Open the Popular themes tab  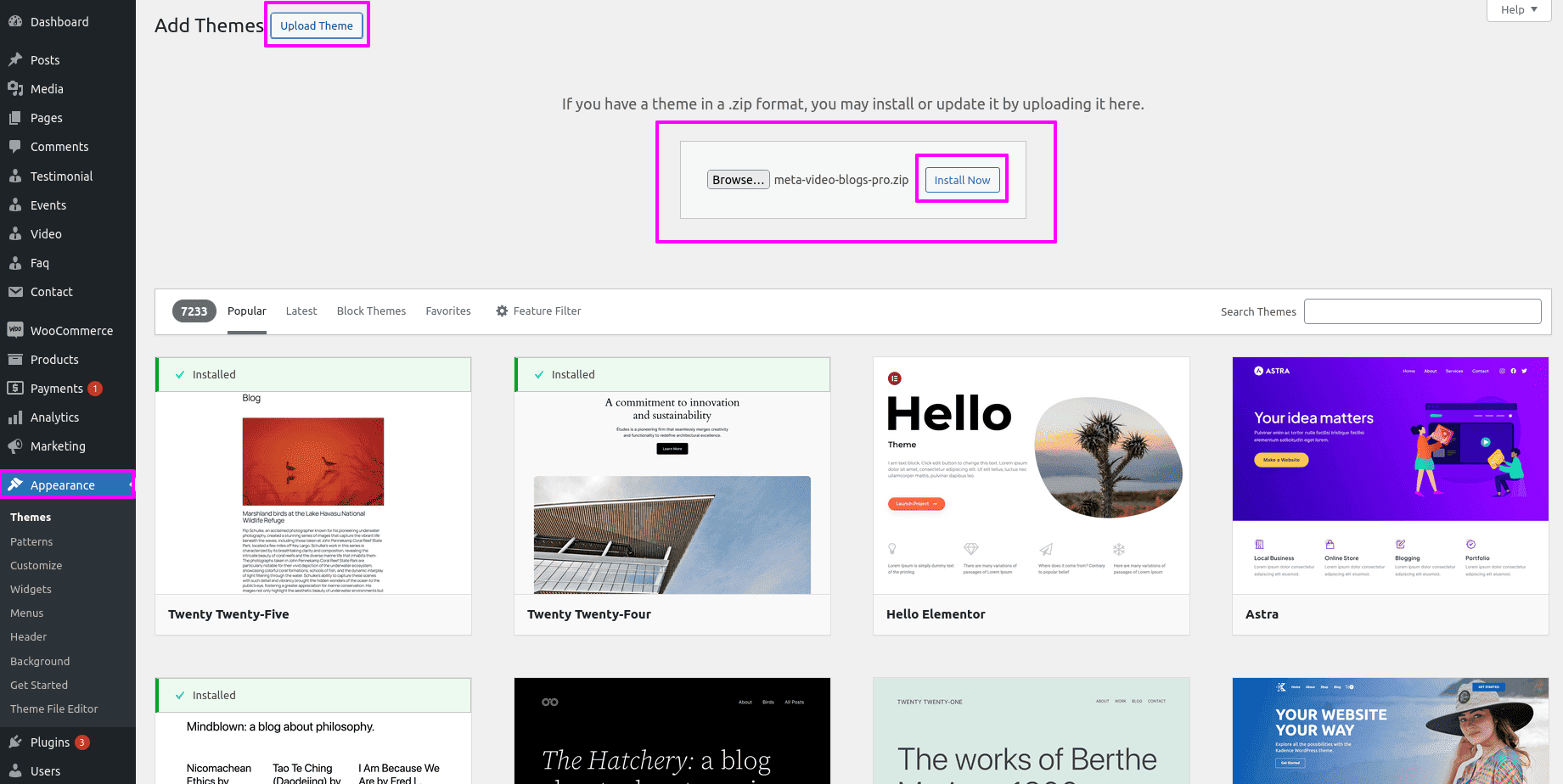[247, 311]
